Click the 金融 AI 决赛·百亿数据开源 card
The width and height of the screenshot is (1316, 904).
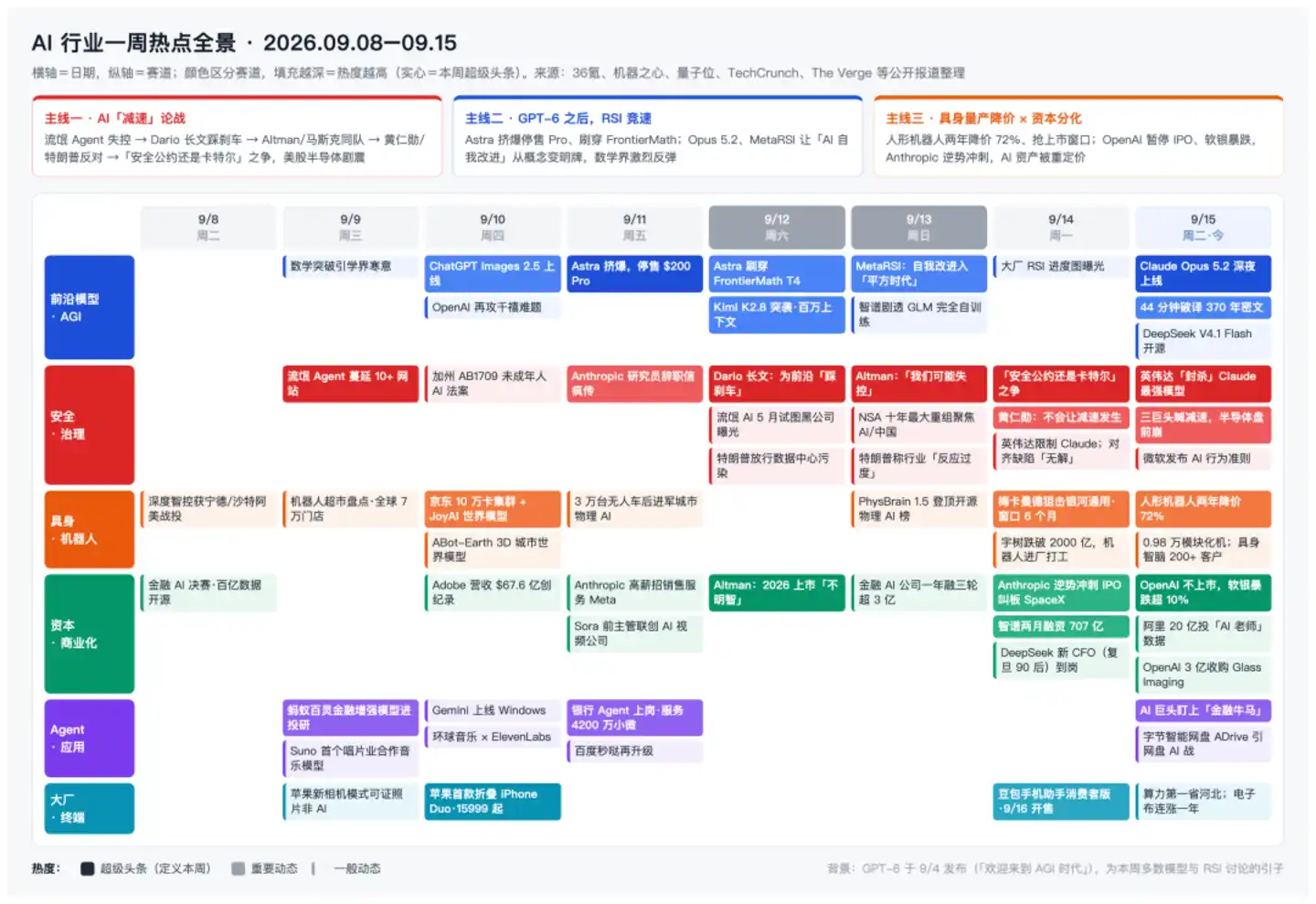[x=208, y=592]
